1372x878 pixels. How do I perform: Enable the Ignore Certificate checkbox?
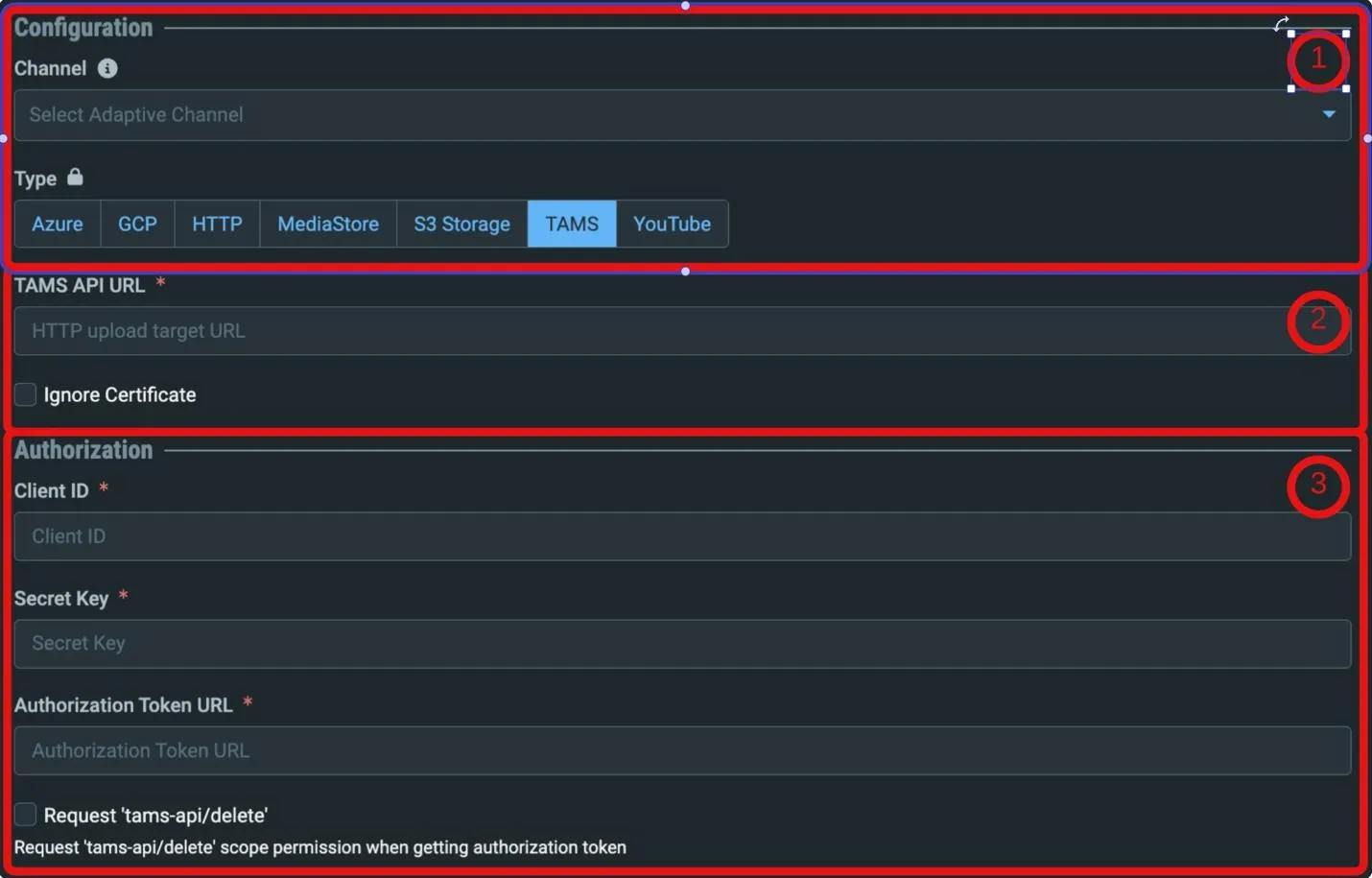(25, 394)
